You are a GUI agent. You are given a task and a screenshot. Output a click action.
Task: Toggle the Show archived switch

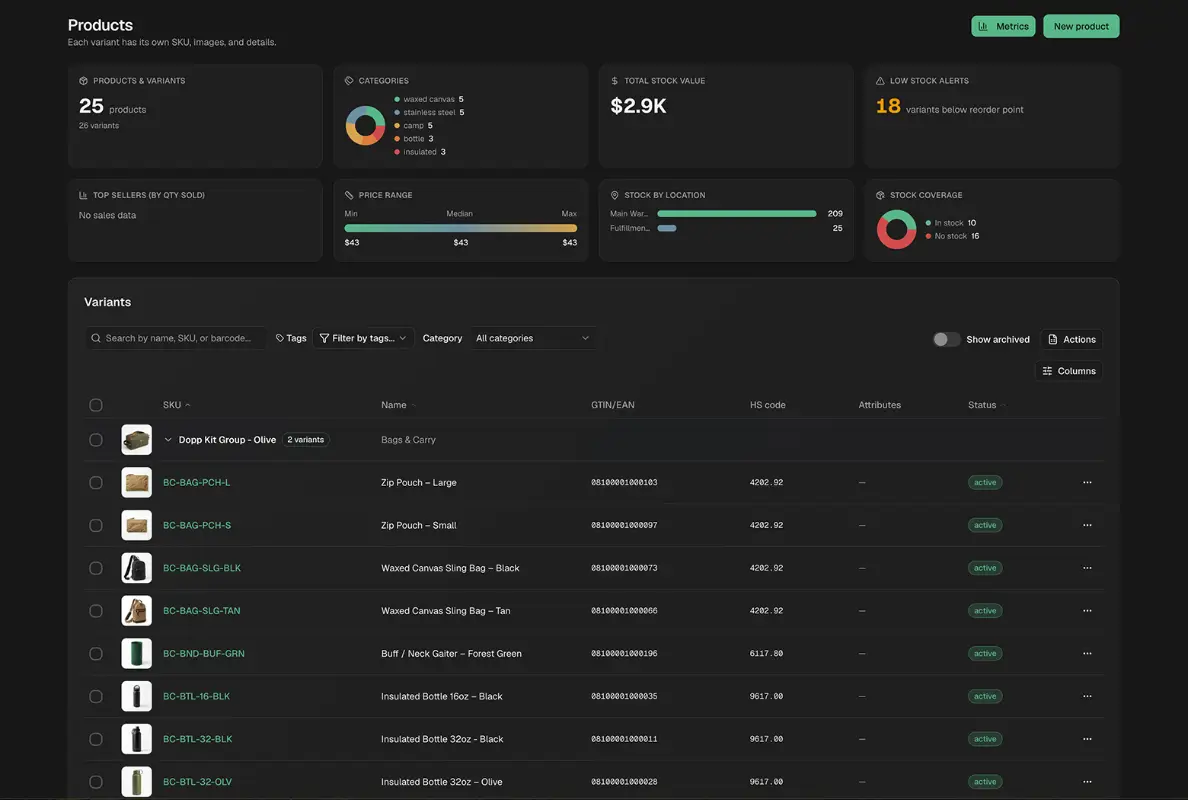tap(946, 339)
